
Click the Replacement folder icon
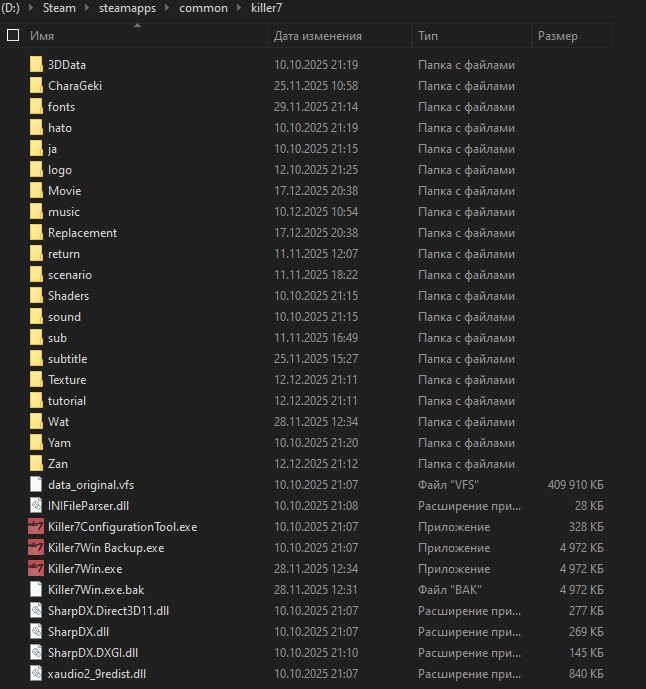click(36, 232)
